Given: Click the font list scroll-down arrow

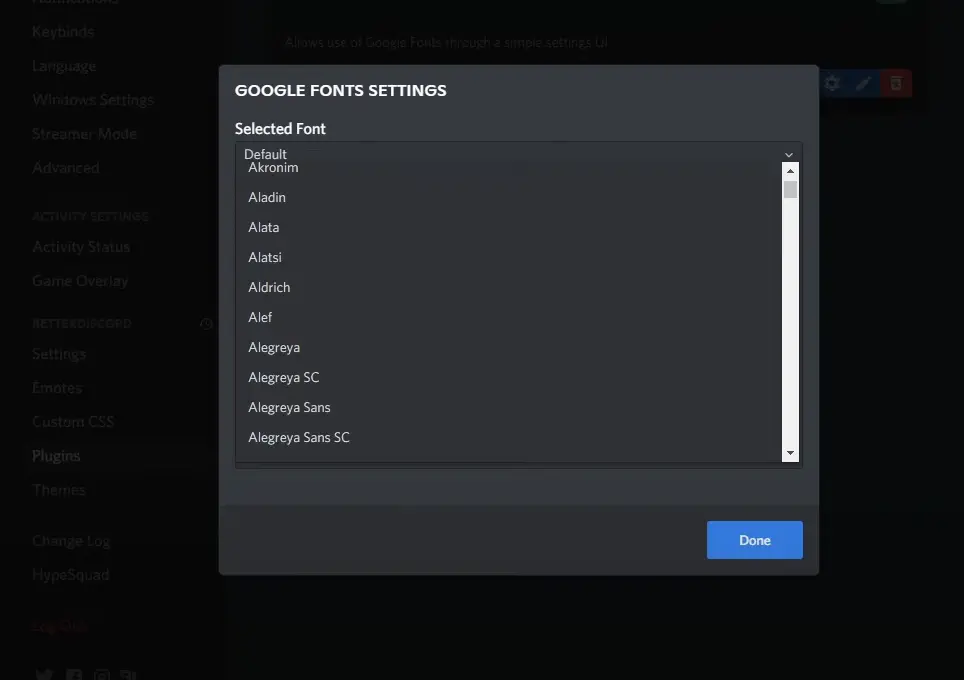Looking at the screenshot, I should (790, 453).
